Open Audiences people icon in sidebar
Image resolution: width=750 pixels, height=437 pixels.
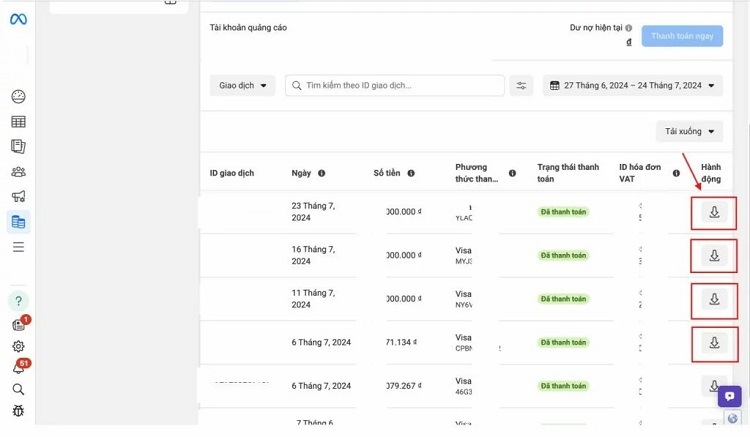[18, 172]
